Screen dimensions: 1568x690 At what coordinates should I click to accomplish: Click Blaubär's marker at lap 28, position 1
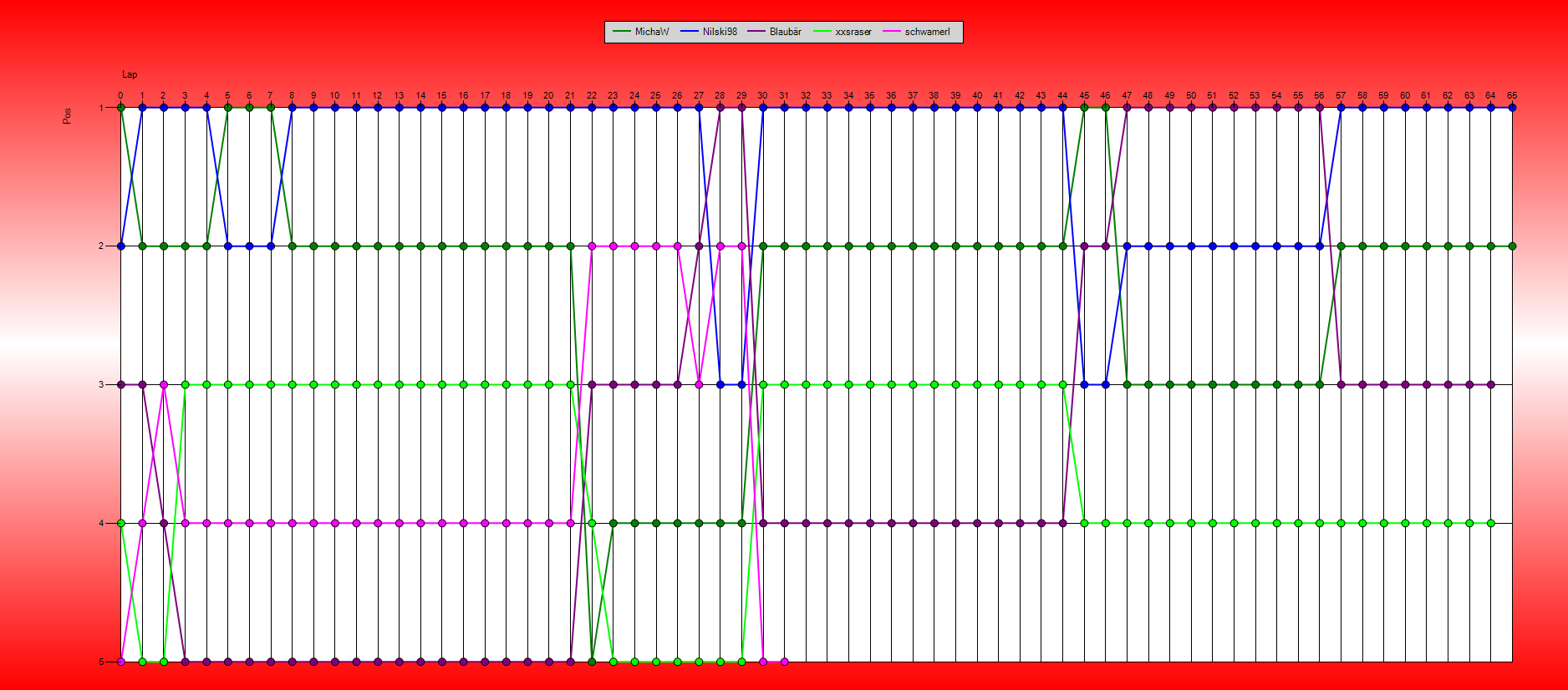720,108
